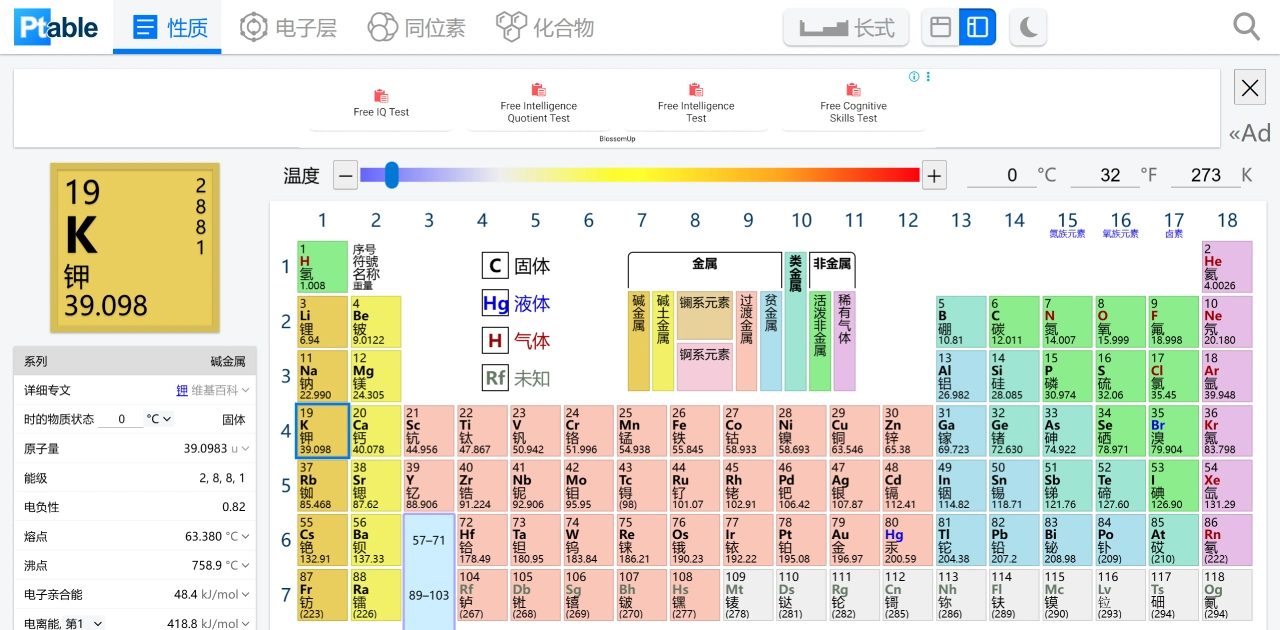Click the ad info icon
Image resolution: width=1280 pixels, height=630 pixels.
click(x=913, y=77)
